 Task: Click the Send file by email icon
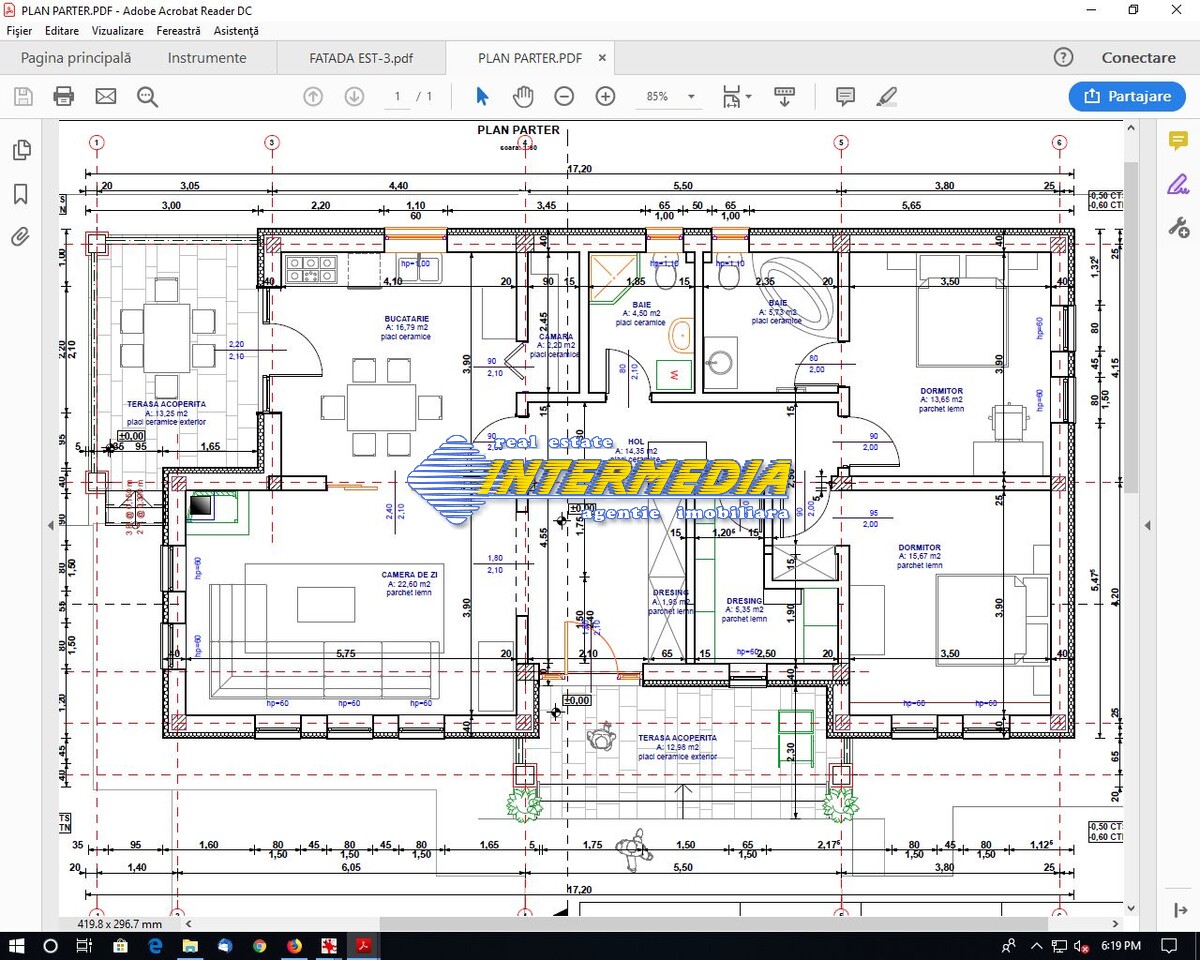(105, 96)
